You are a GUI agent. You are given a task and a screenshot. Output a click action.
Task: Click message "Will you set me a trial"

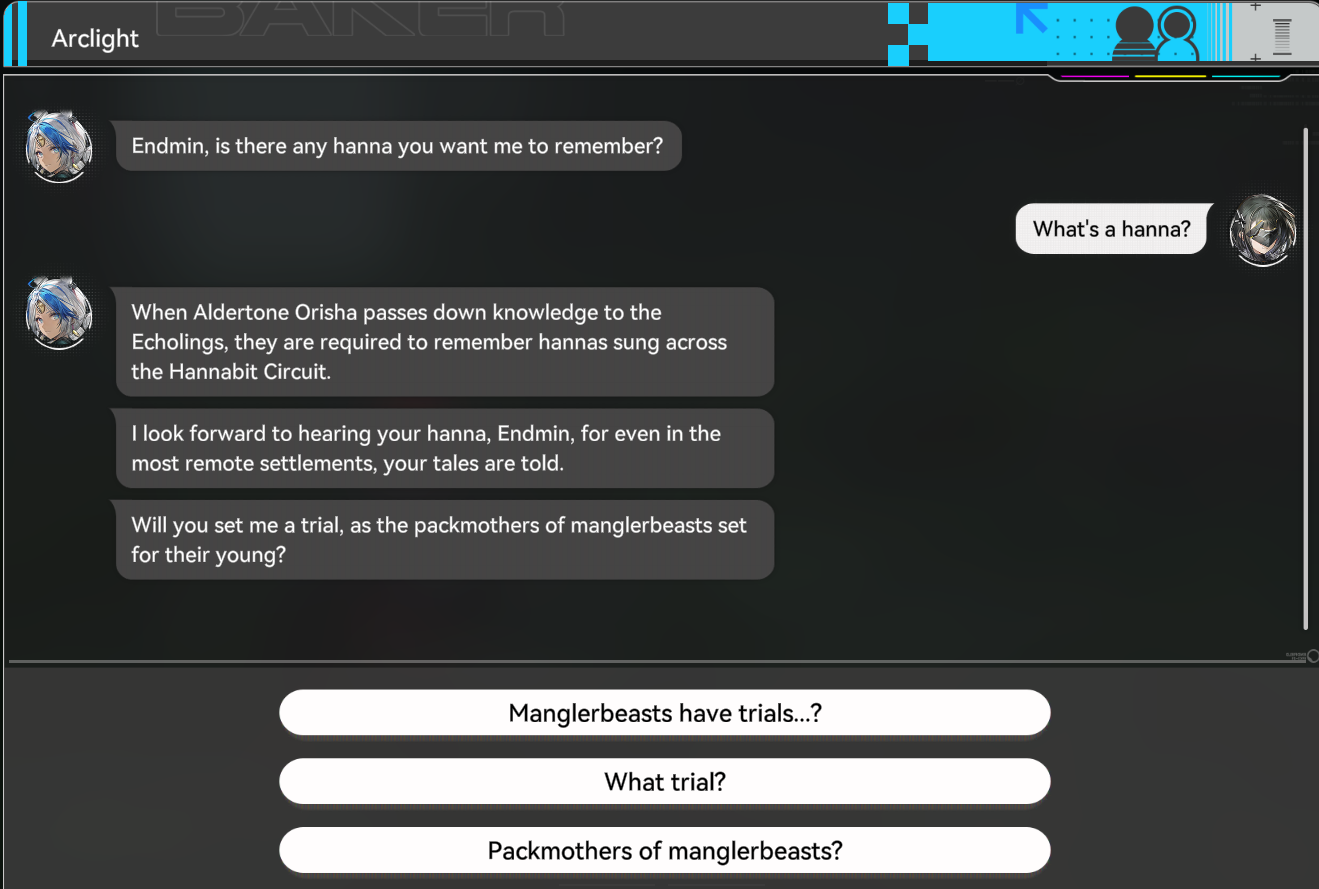(445, 540)
